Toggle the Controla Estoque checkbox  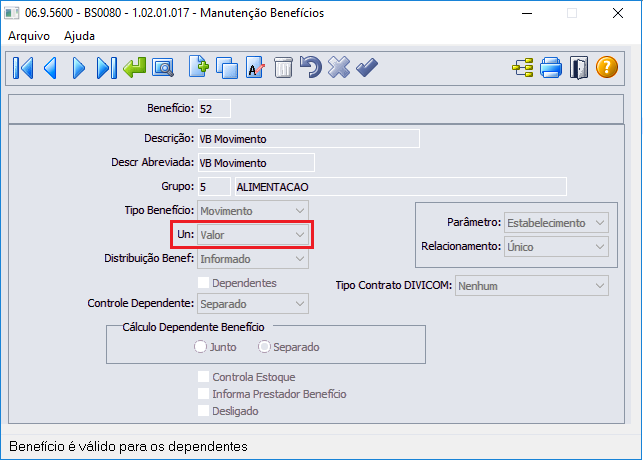click(203, 377)
